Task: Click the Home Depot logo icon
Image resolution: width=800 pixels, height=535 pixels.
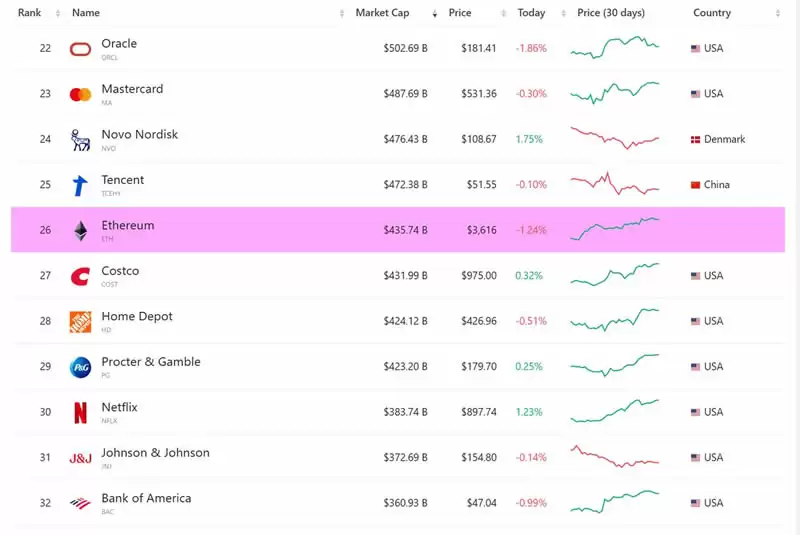Action: coord(80,322)
